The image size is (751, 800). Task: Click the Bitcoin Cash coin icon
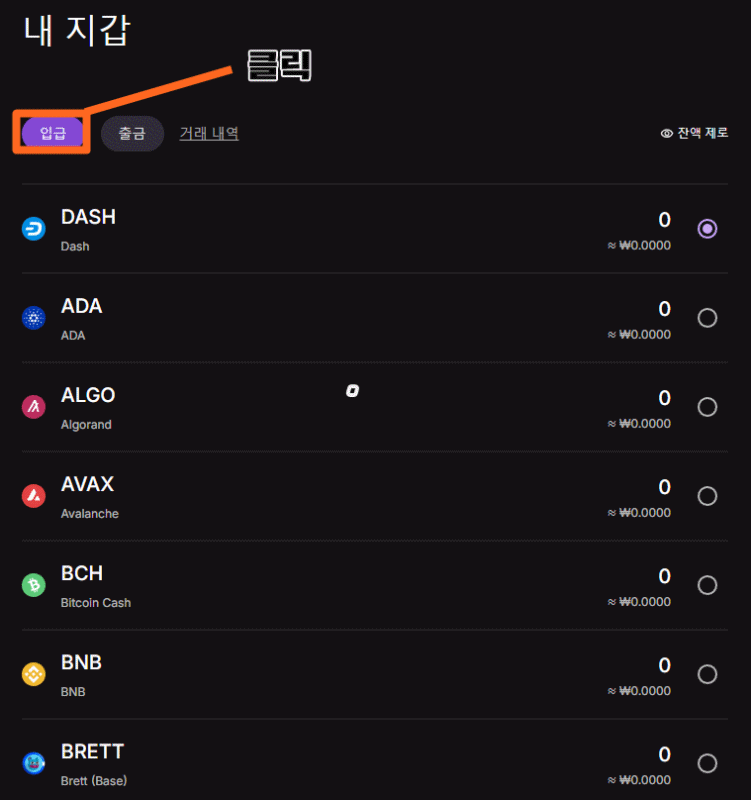(x=34, y=585)
